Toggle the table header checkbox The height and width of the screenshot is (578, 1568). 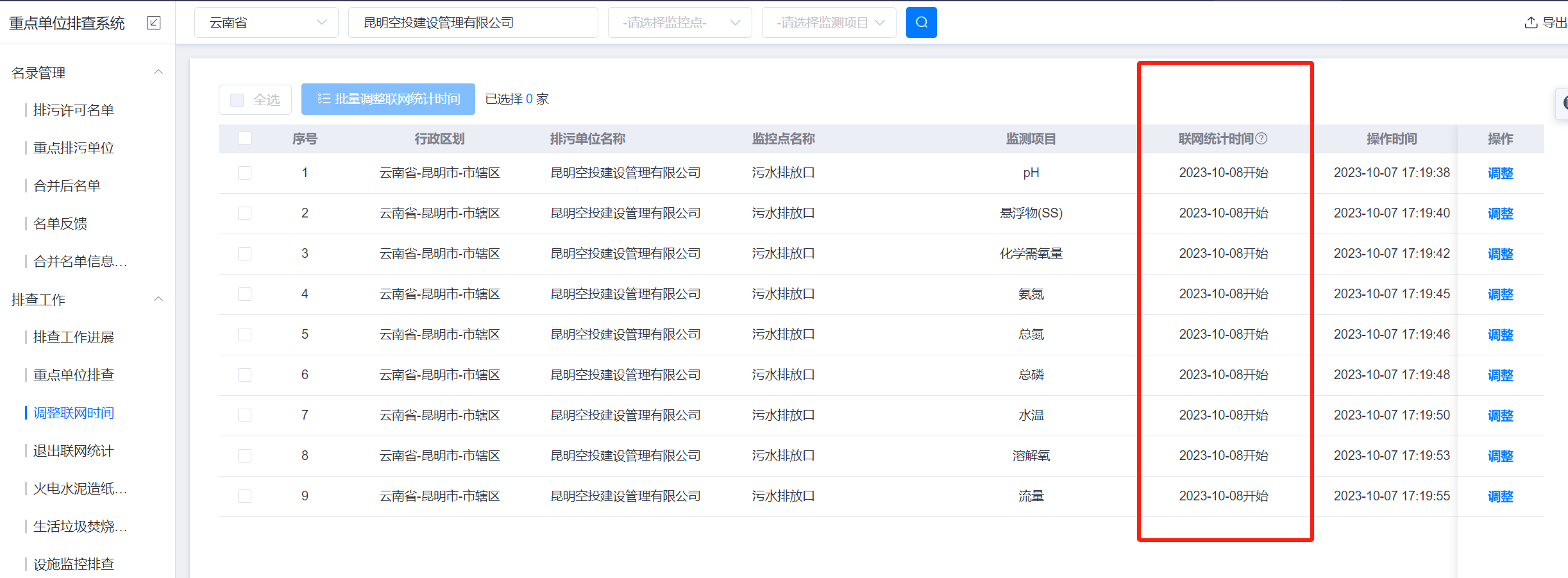pos(244,139)
